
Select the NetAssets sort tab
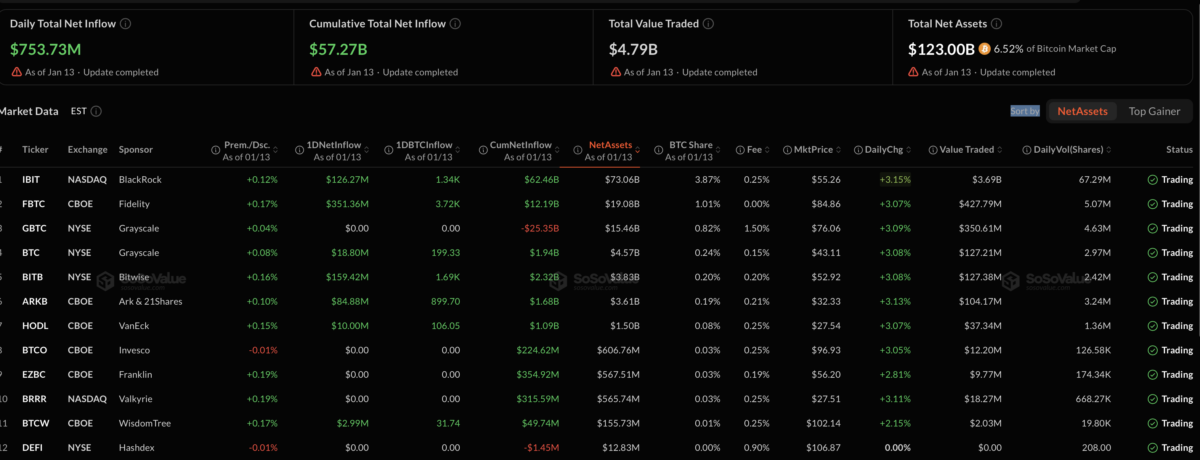(x=1082, y=112)
